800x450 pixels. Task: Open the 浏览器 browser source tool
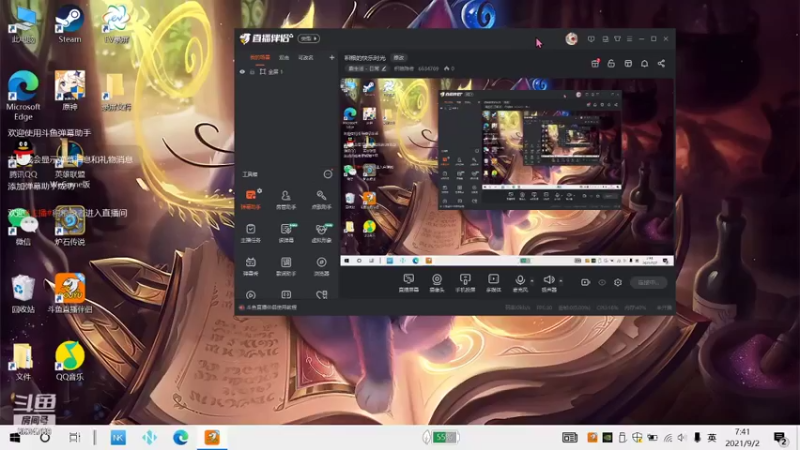point(321,266)
